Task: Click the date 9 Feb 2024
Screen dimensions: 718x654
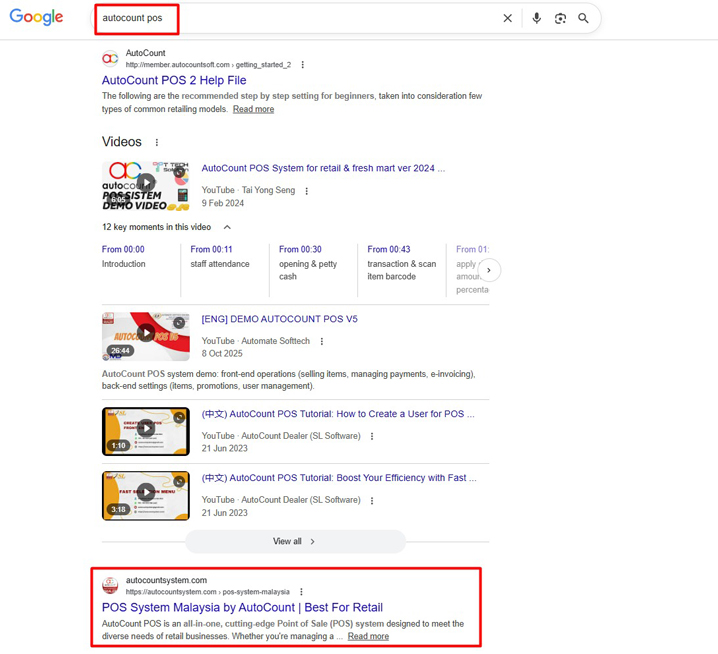Action: (223, 203)
